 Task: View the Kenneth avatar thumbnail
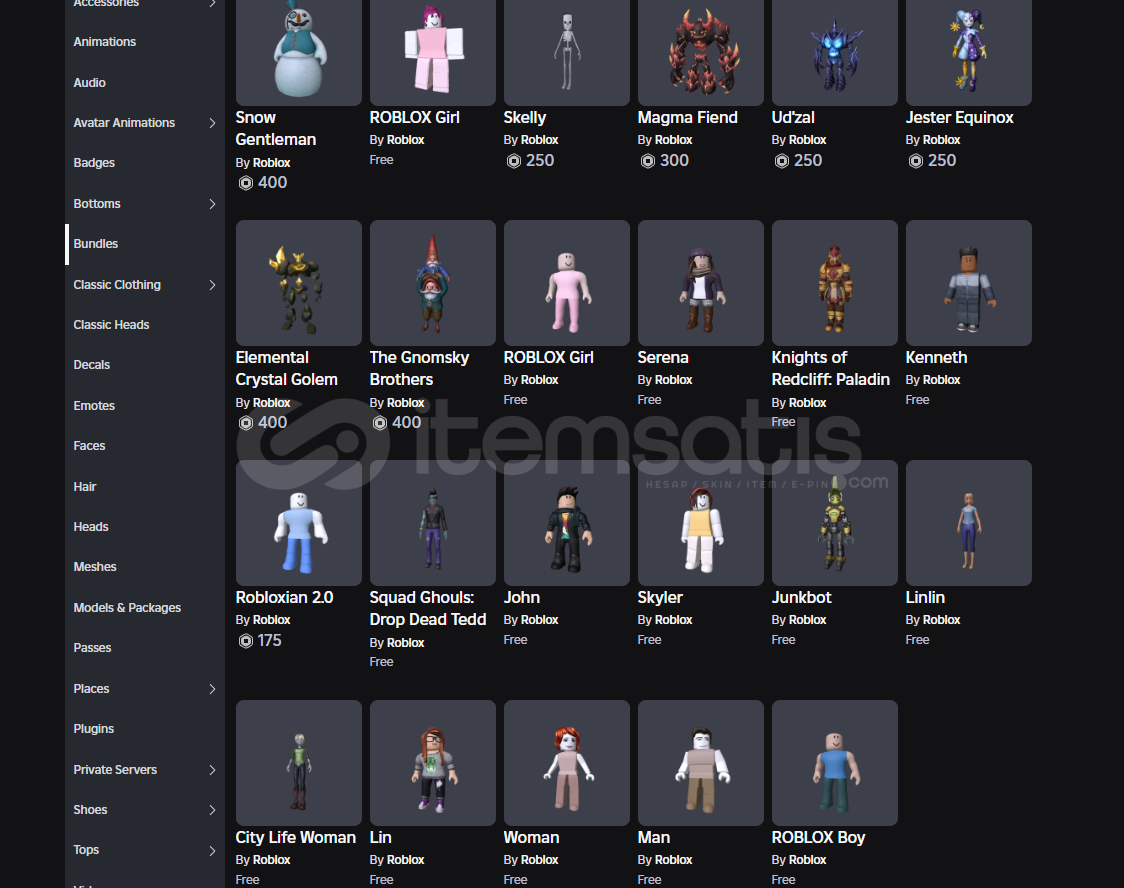[969, 283]
